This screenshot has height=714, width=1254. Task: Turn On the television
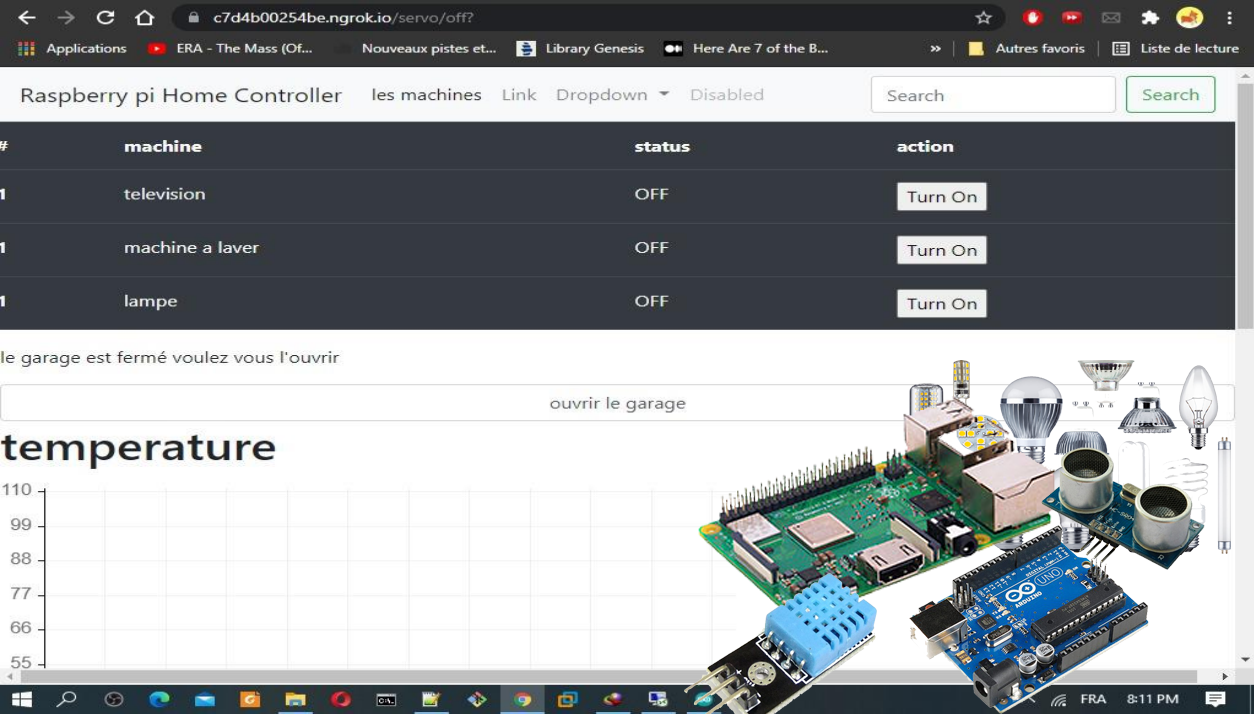[x=942, y=196]
